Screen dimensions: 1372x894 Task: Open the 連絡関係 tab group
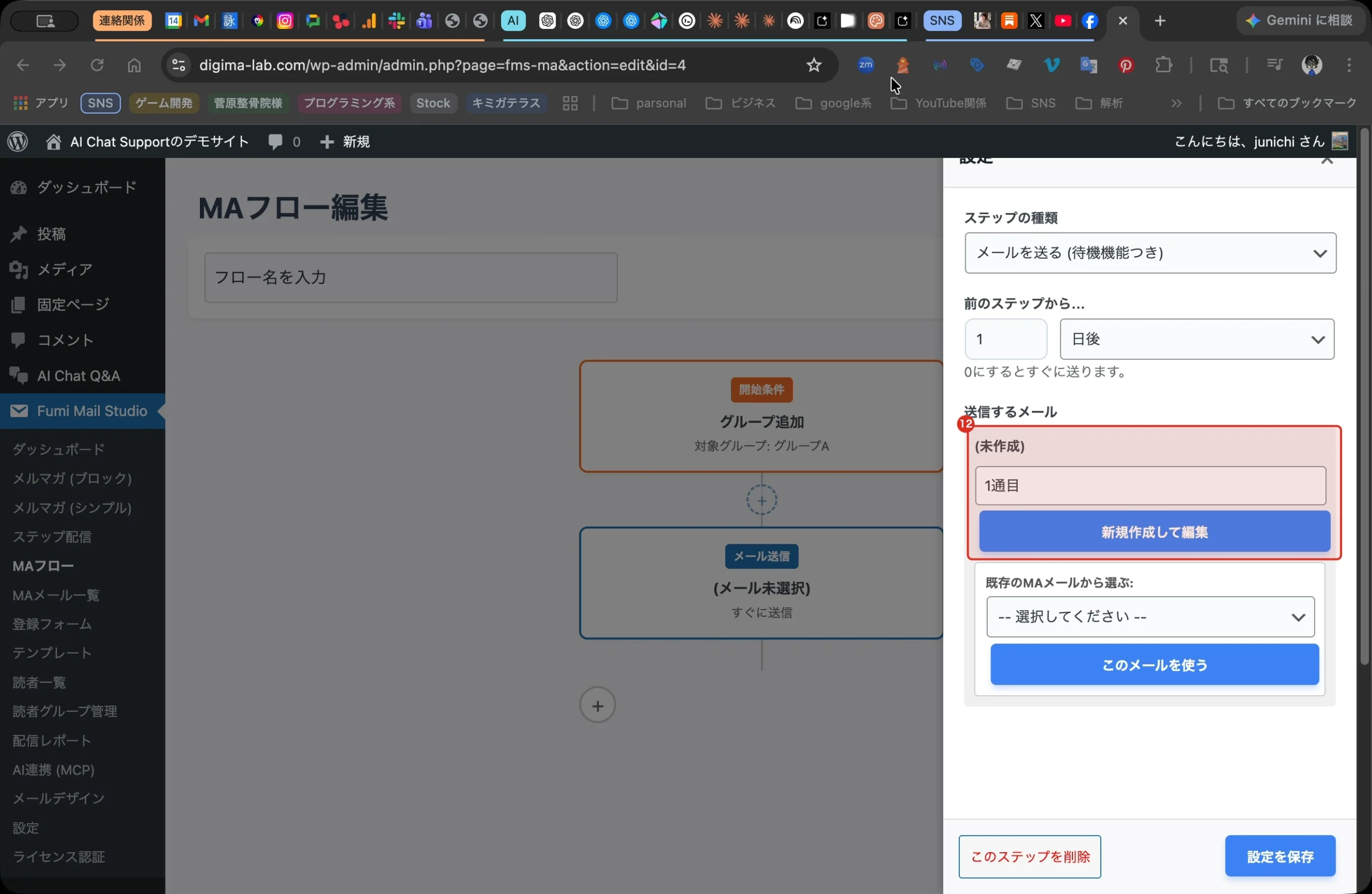click(122, 21)
